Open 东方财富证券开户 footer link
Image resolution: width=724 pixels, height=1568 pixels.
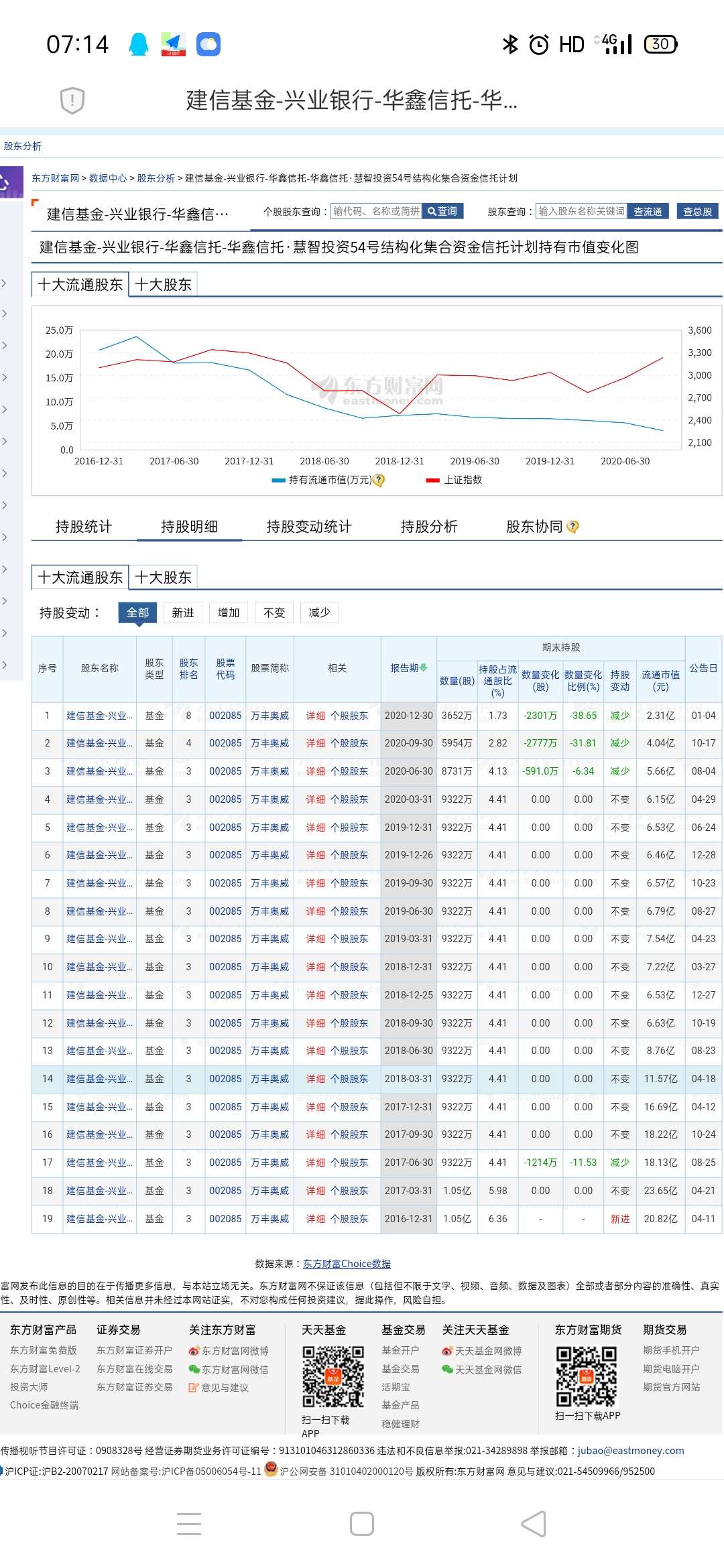(x=135, y=1350)
